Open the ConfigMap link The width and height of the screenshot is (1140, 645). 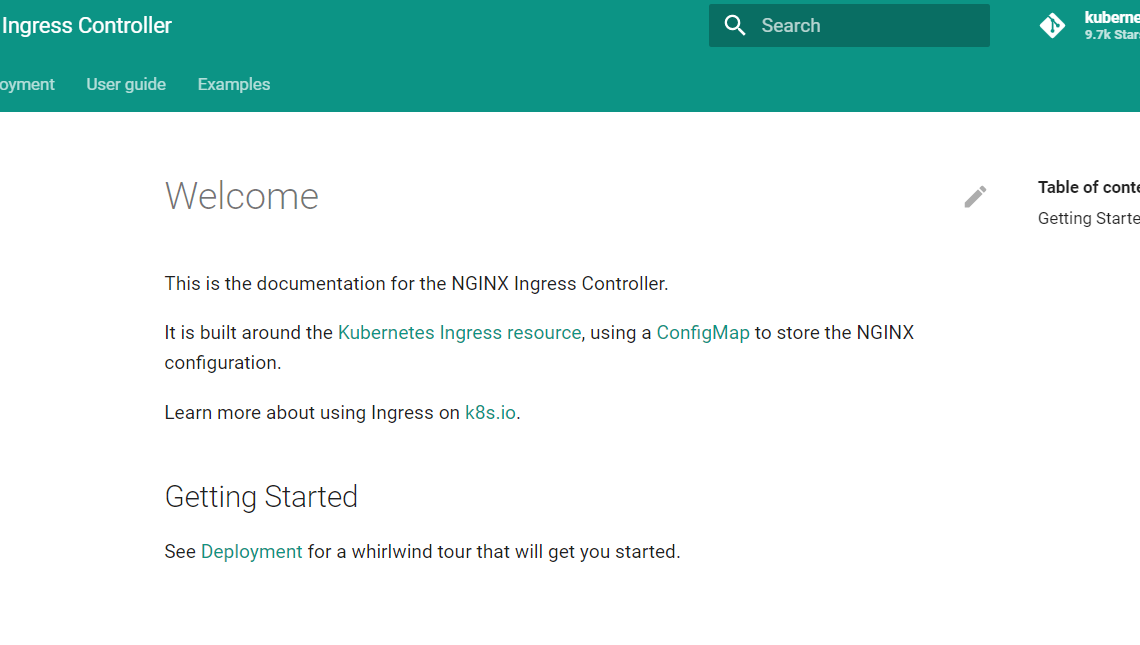tap(702, 332)
